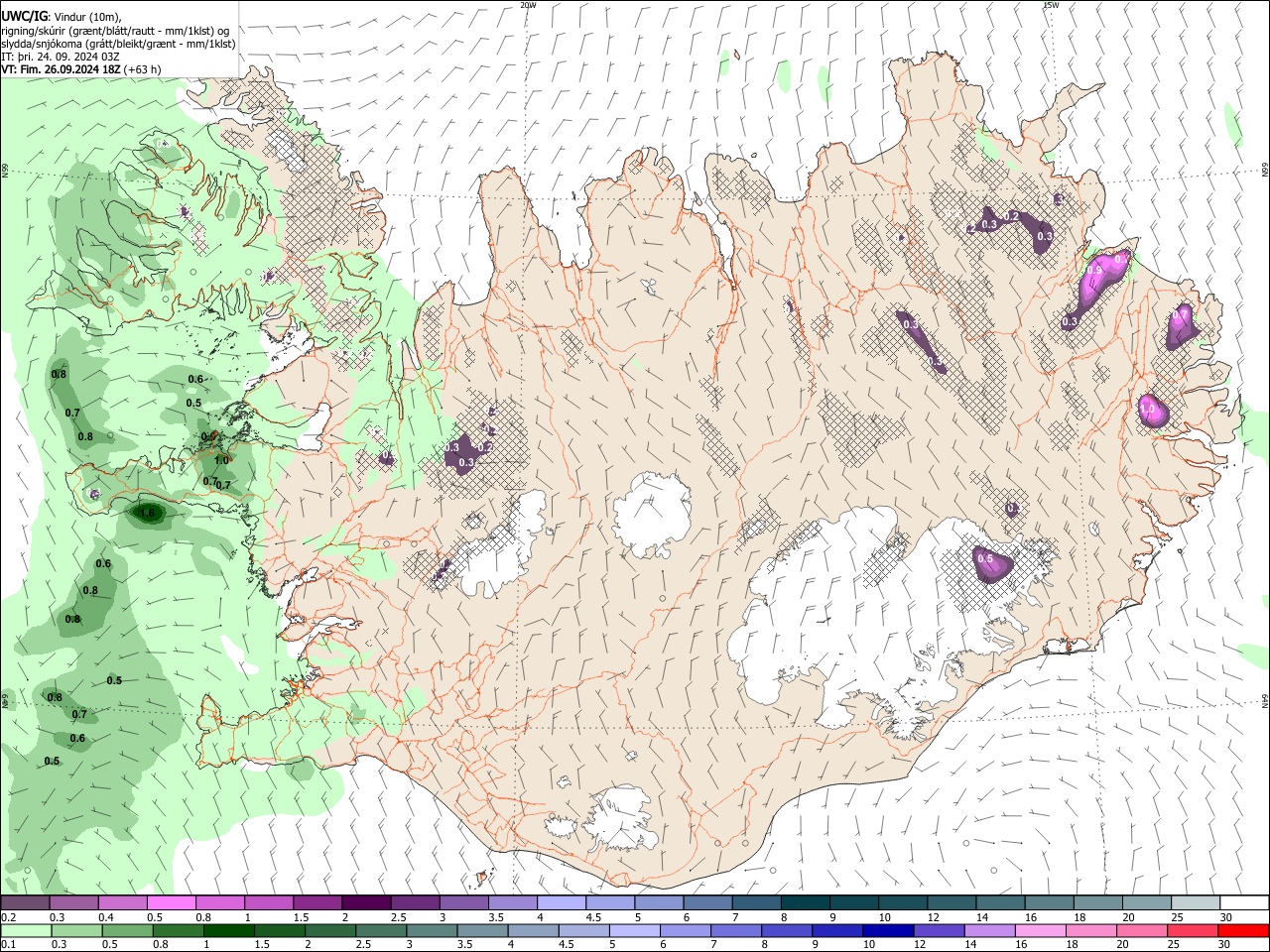The height and width of the screenshot is (952, 1270).
Task: Select the snow scale swatch between 0.5 and 0.8
Action: pyautogui.click(x=171, y=902)
